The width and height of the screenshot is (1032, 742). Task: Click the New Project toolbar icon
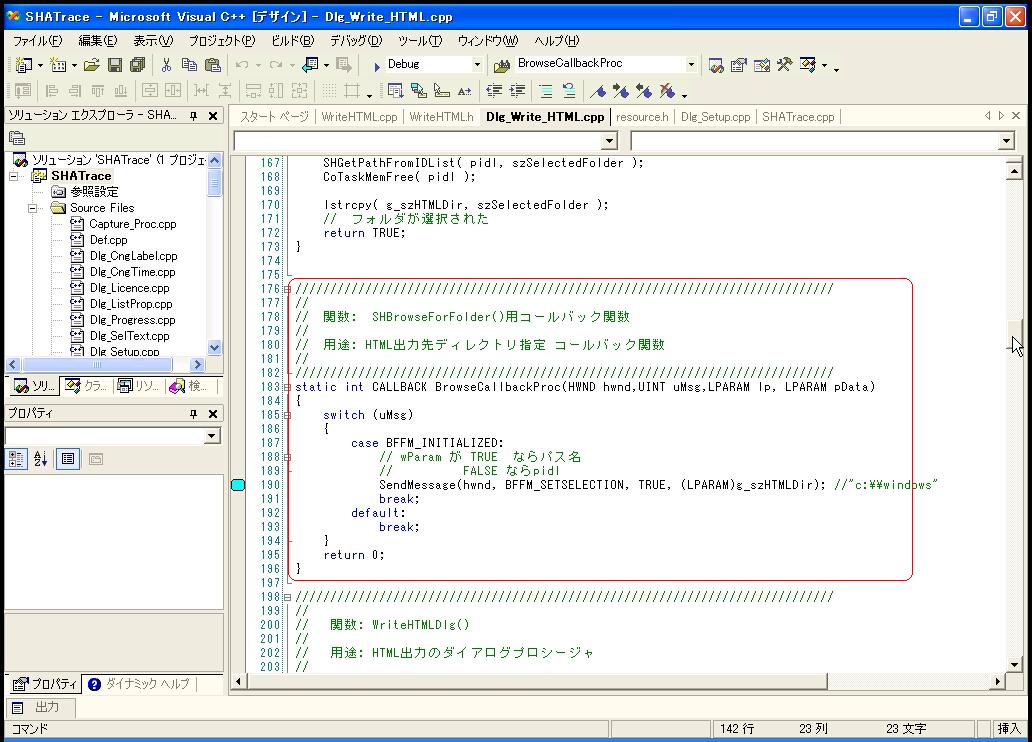(24, 65)
